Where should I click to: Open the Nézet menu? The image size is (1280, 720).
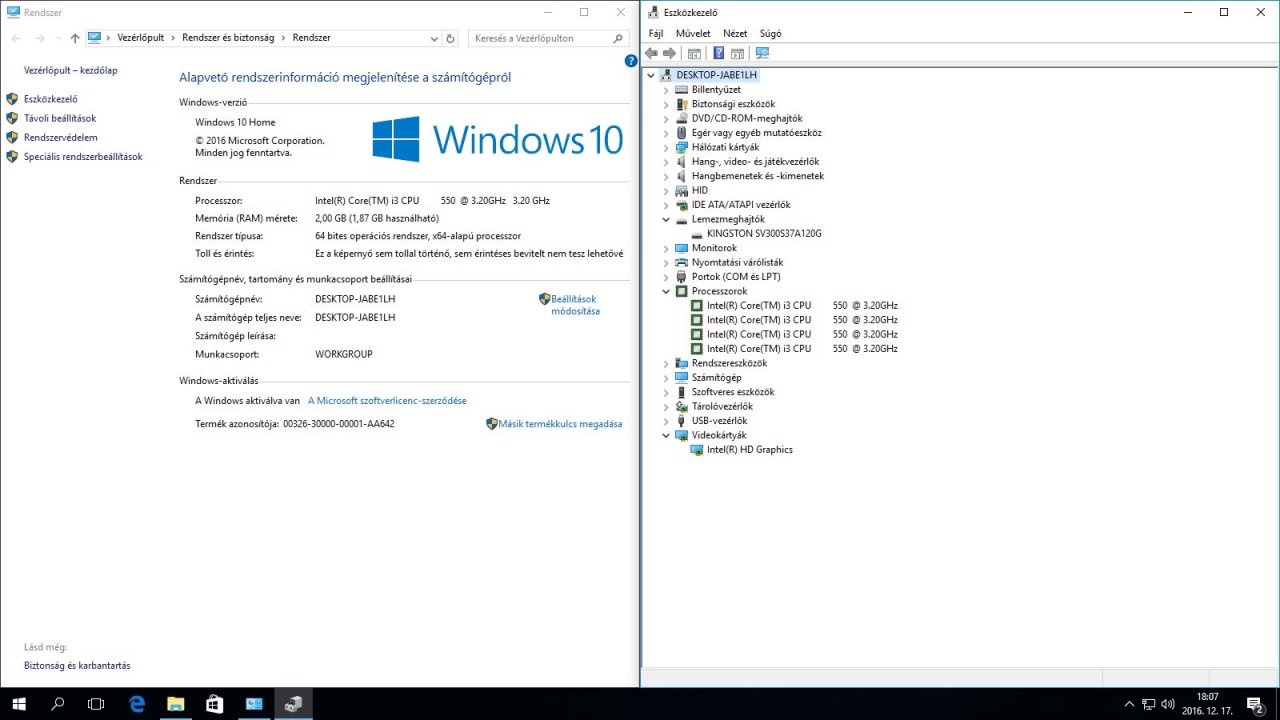[735, 33]
